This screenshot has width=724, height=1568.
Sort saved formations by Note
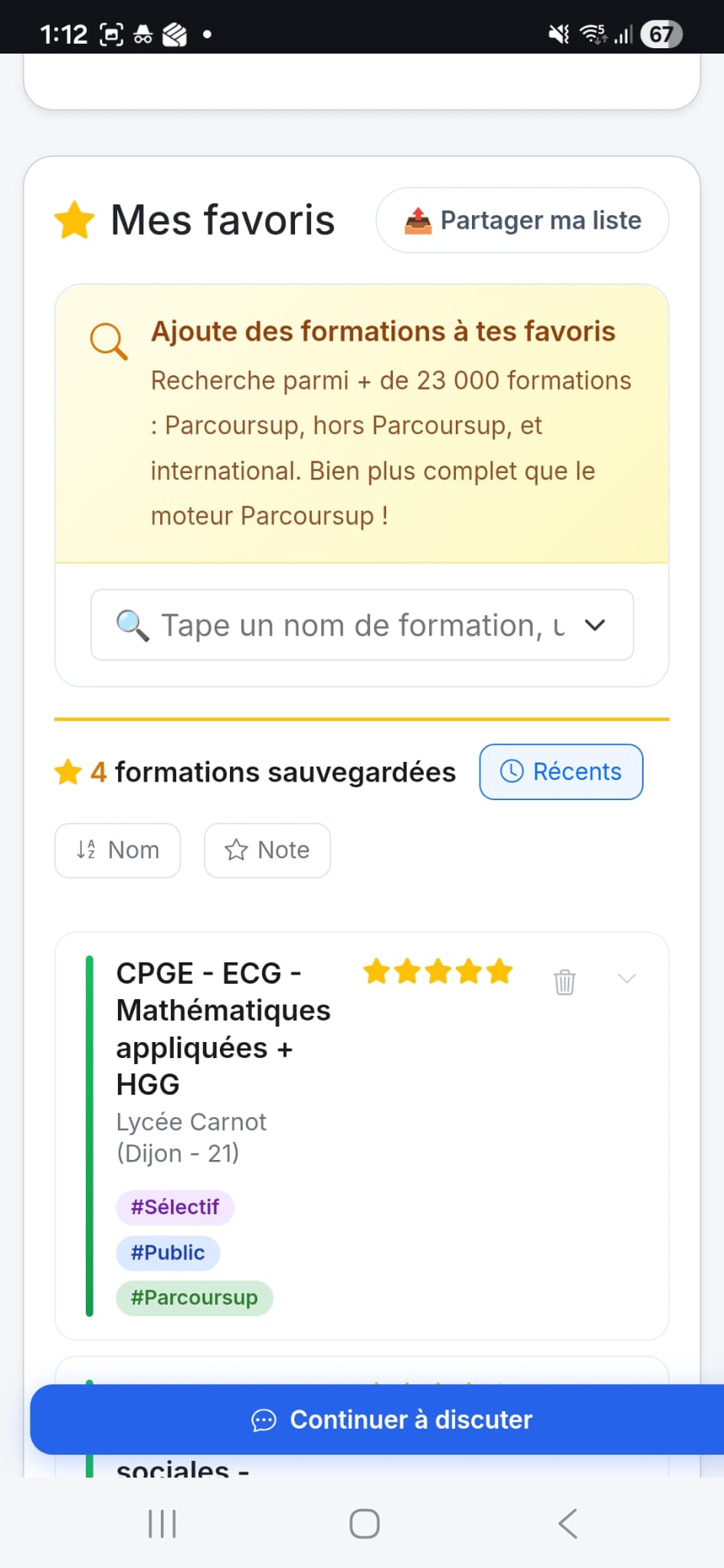[x=267, y=851]
